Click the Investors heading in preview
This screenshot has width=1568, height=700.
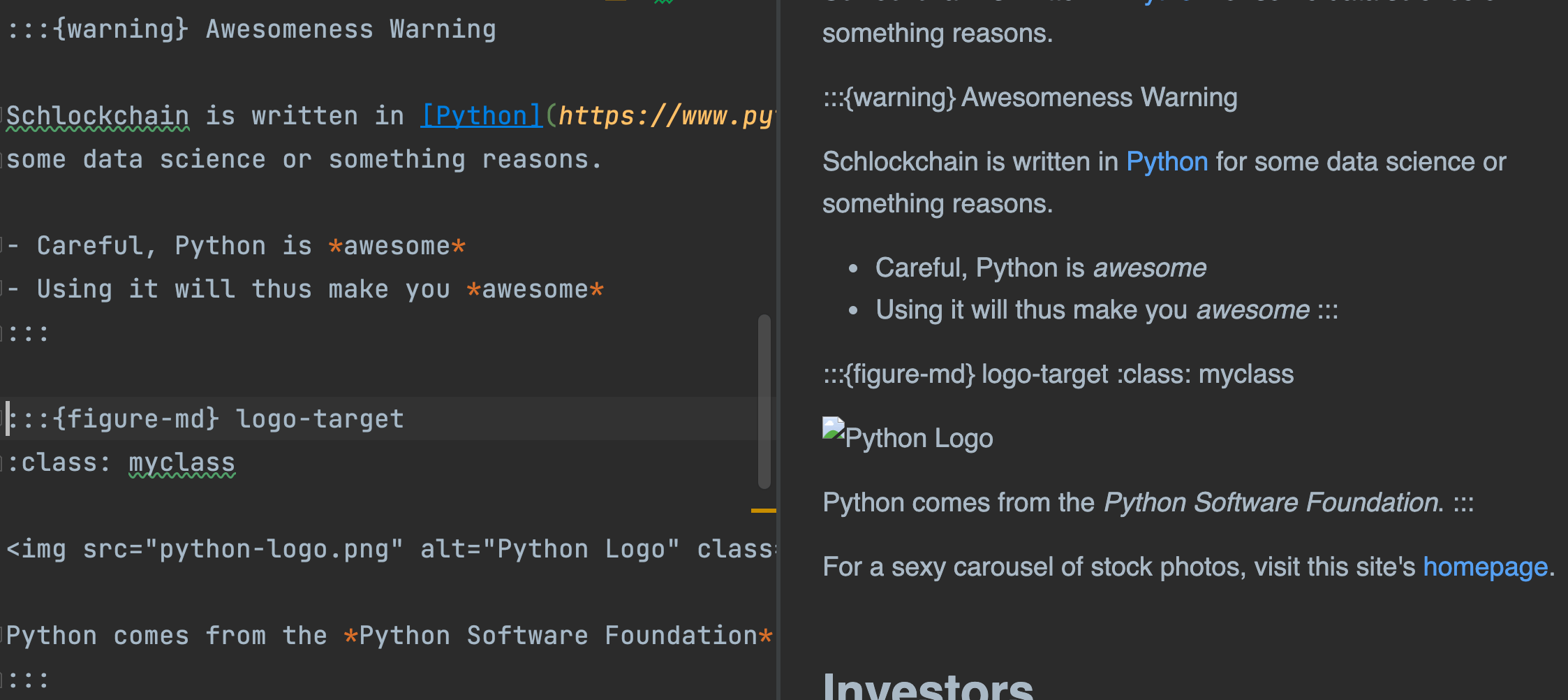click(x=927, y=686)
